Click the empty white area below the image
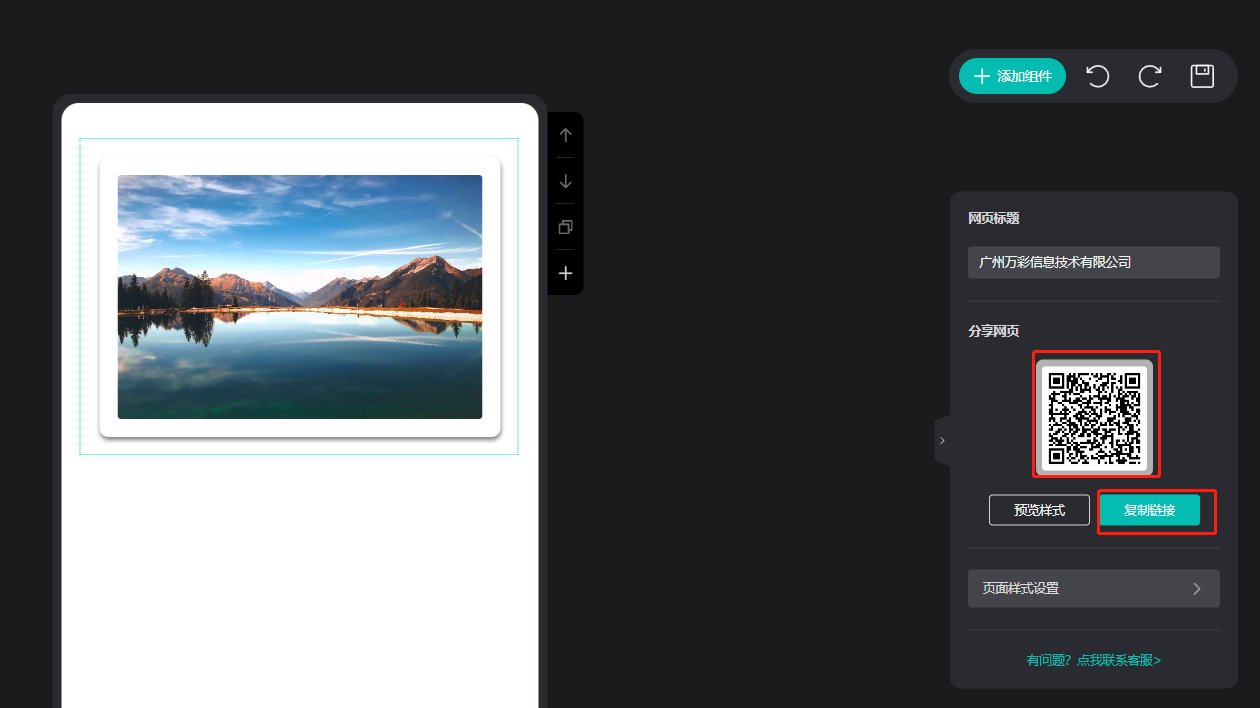The height and width of the screenshot is (708, 1260). [x=300, y=580]
